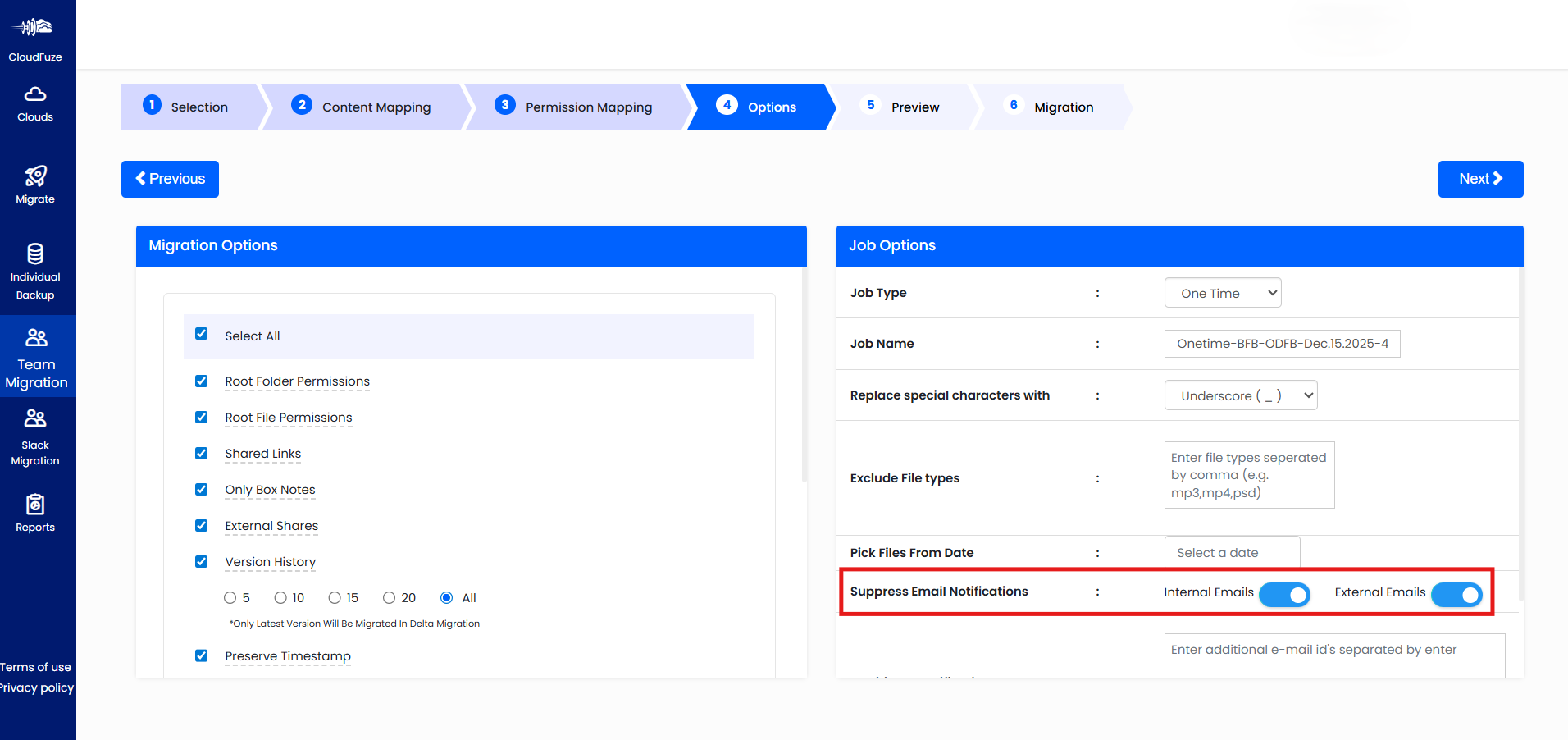Viewport: 1568px width, 740px height.
Task: Turn off External Emails suppression
Action: point(1456,594)
